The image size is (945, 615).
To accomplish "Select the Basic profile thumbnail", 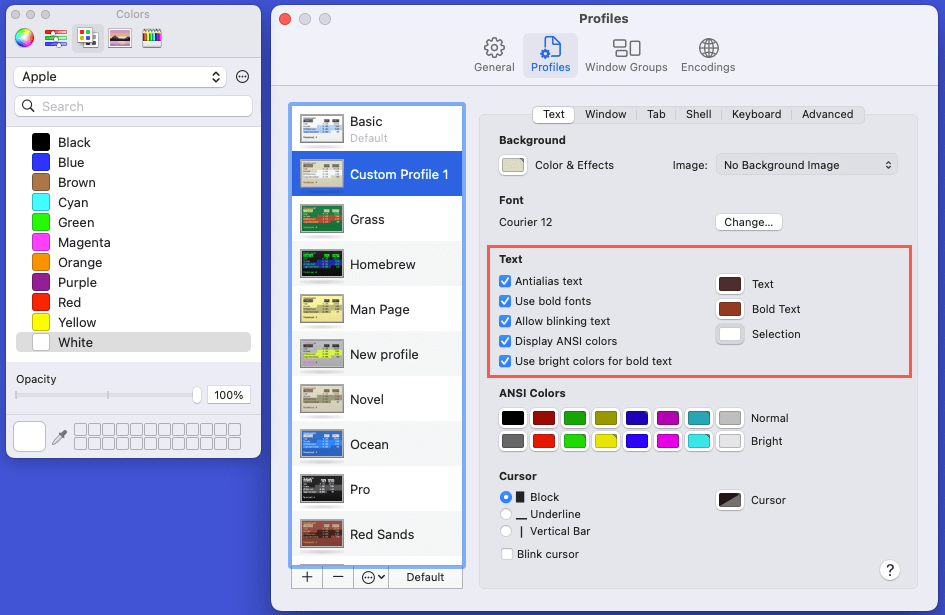I will (x=322, y=129).
